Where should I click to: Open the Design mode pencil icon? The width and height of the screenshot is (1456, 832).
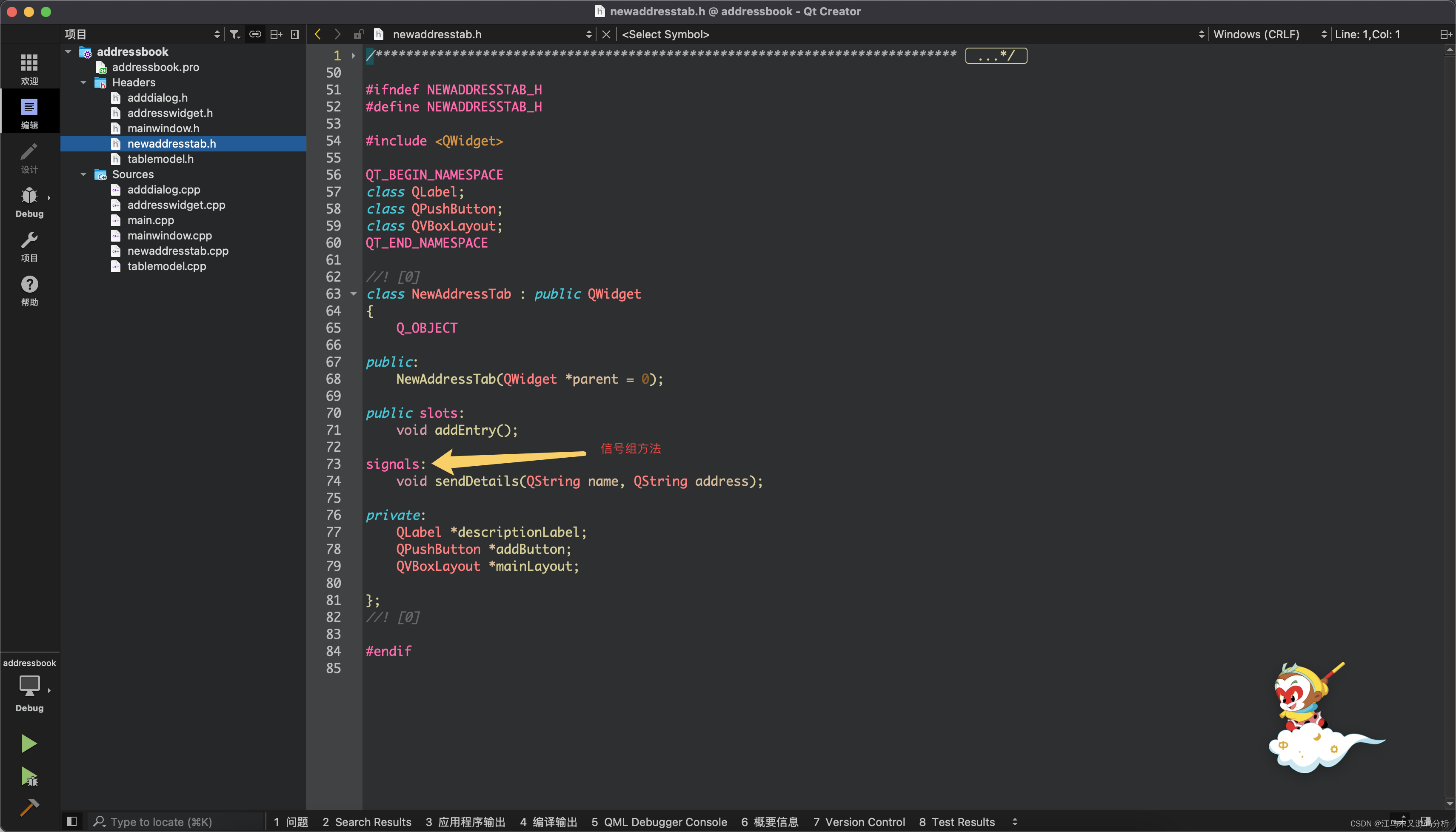pyautogui.click(x=29, y=152)
